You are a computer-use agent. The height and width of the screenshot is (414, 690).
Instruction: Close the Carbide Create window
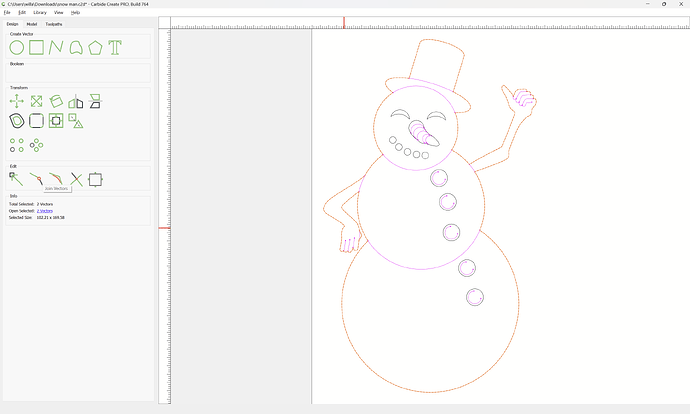click(681, 4)
